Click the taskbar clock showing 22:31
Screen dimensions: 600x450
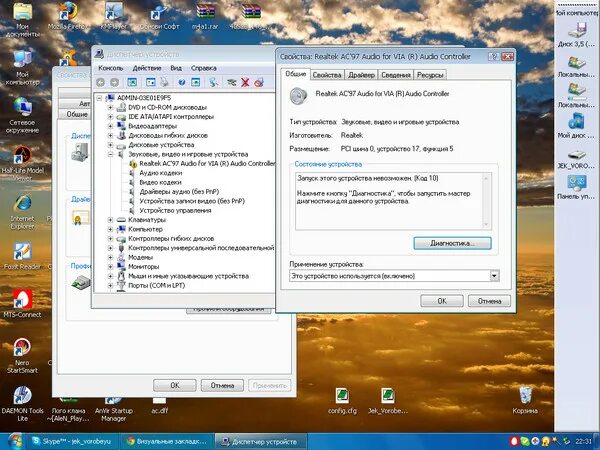click(x=583, y=442)
